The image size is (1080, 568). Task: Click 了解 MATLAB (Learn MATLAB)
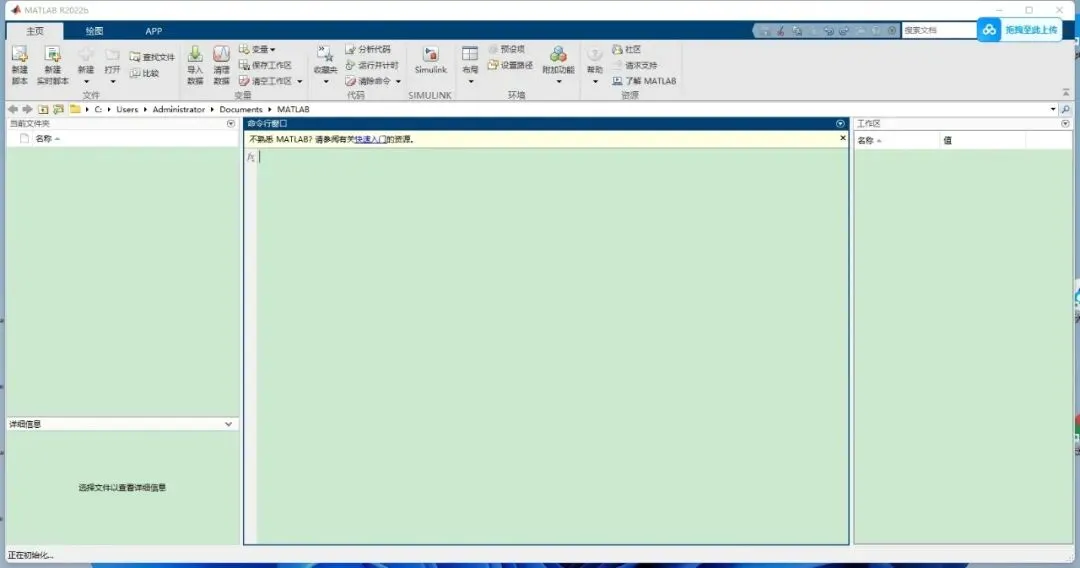[644, 81]
